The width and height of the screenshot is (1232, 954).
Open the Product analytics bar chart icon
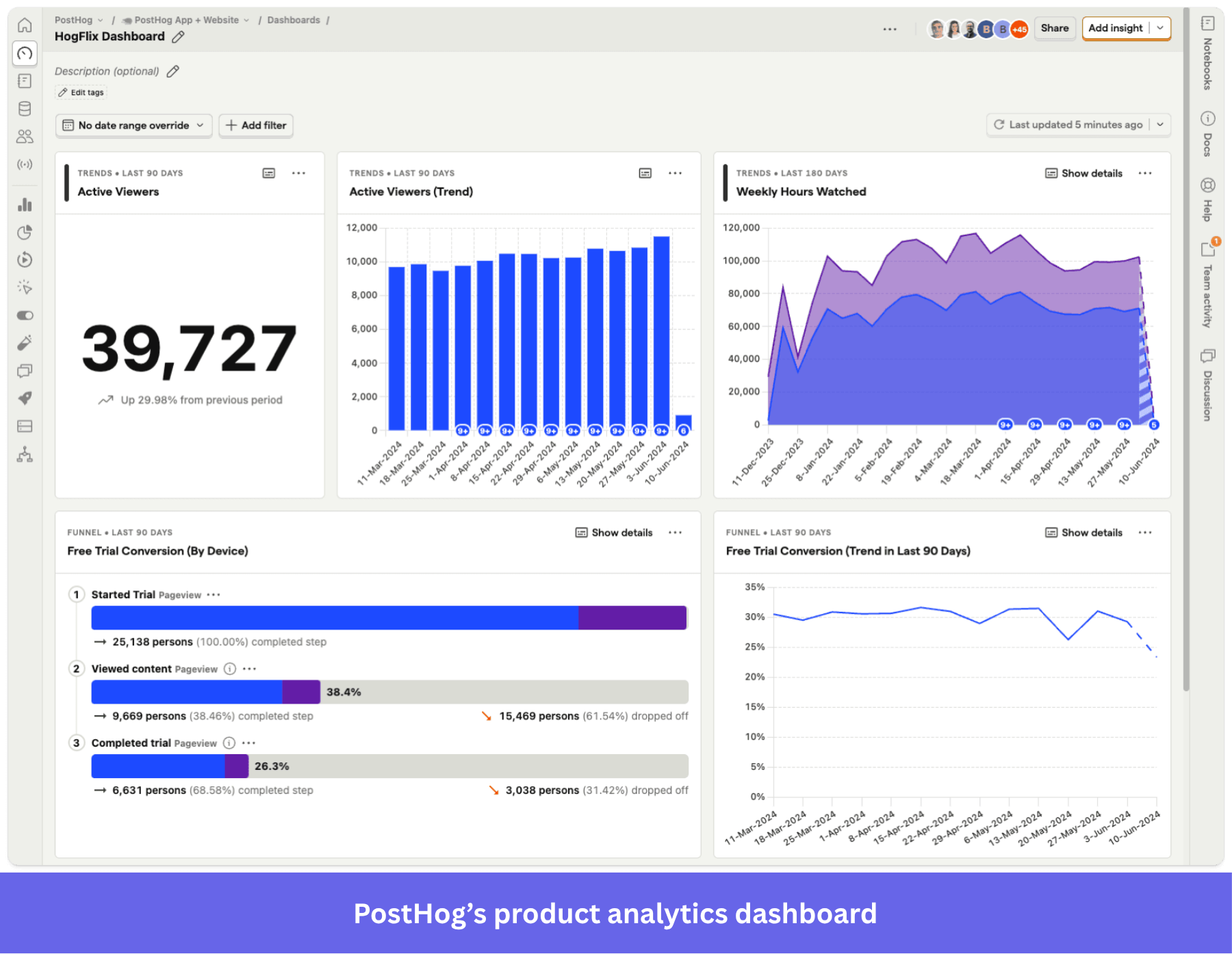[x=25, y=205]
